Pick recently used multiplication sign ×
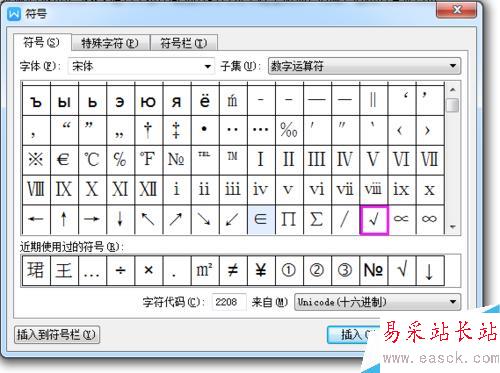Viewport: 500px width, 373px height. click(x=149, y=271)
